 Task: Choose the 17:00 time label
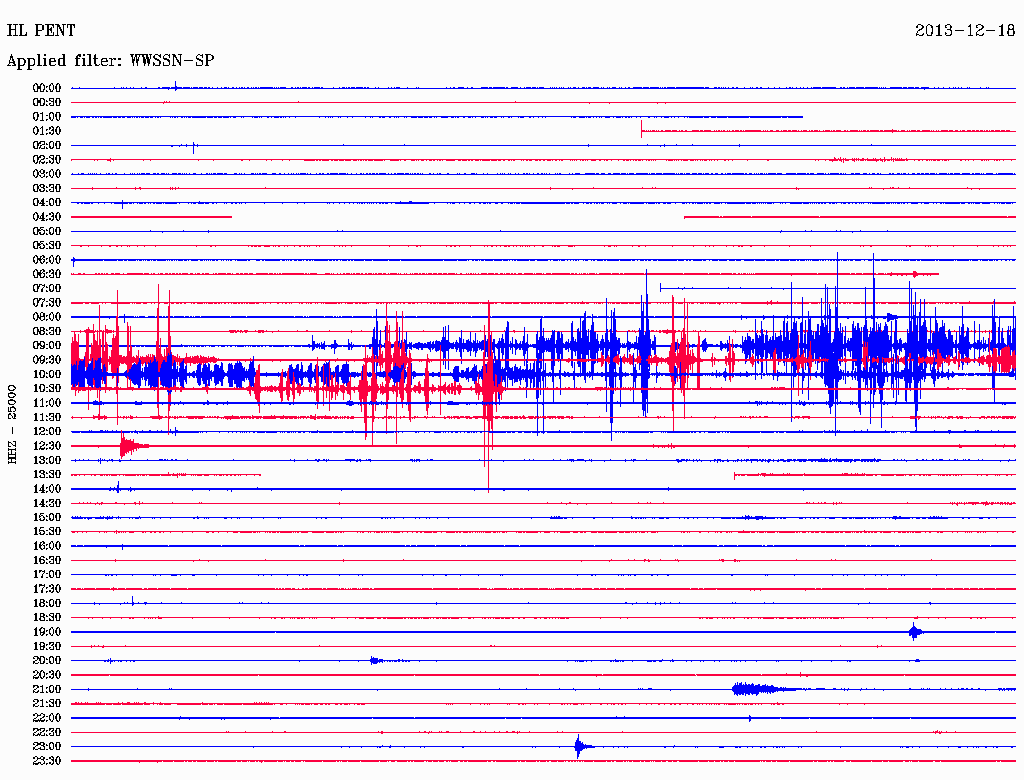click(x=47, y=576)
